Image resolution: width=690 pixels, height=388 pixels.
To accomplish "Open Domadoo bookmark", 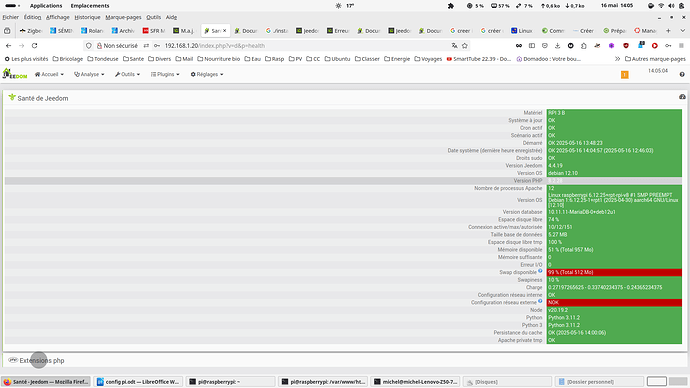I will point(549,59).
